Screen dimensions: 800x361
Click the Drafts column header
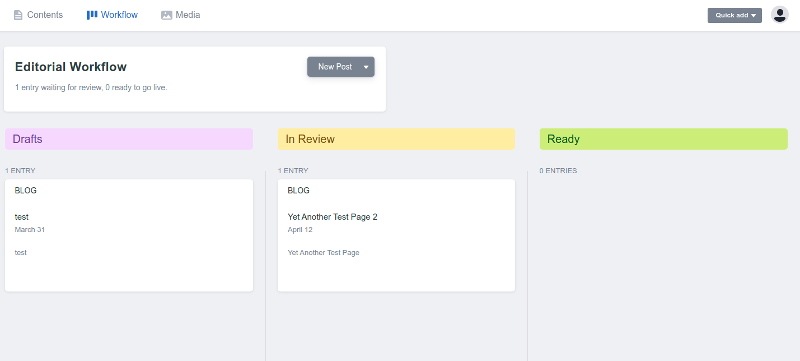(129, 139)
